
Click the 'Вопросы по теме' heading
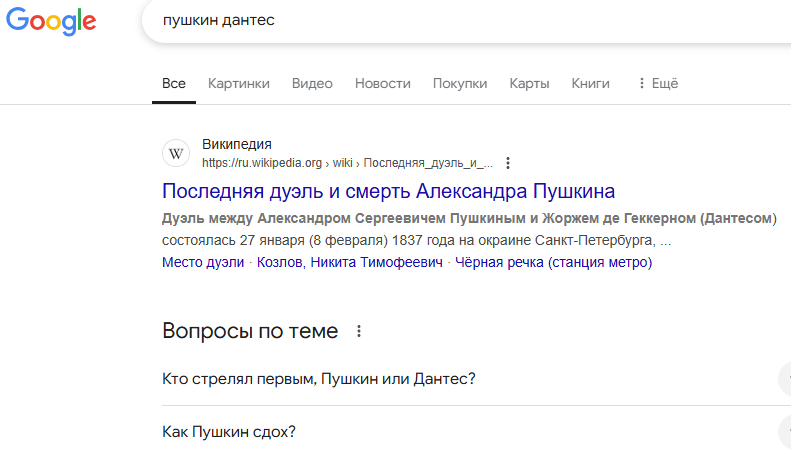250,331
